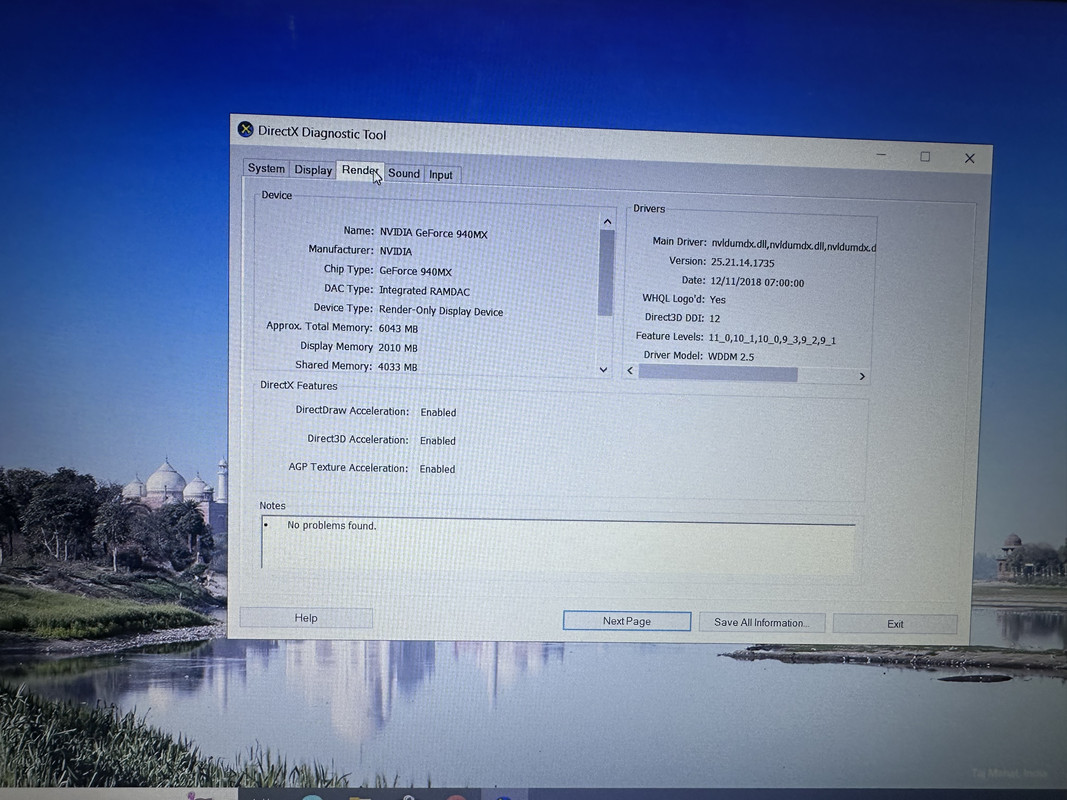This screenshot has width=1067, height=800.
Task: Close the DirectX Diagnostic Tool window
Action: click(970, 158)
